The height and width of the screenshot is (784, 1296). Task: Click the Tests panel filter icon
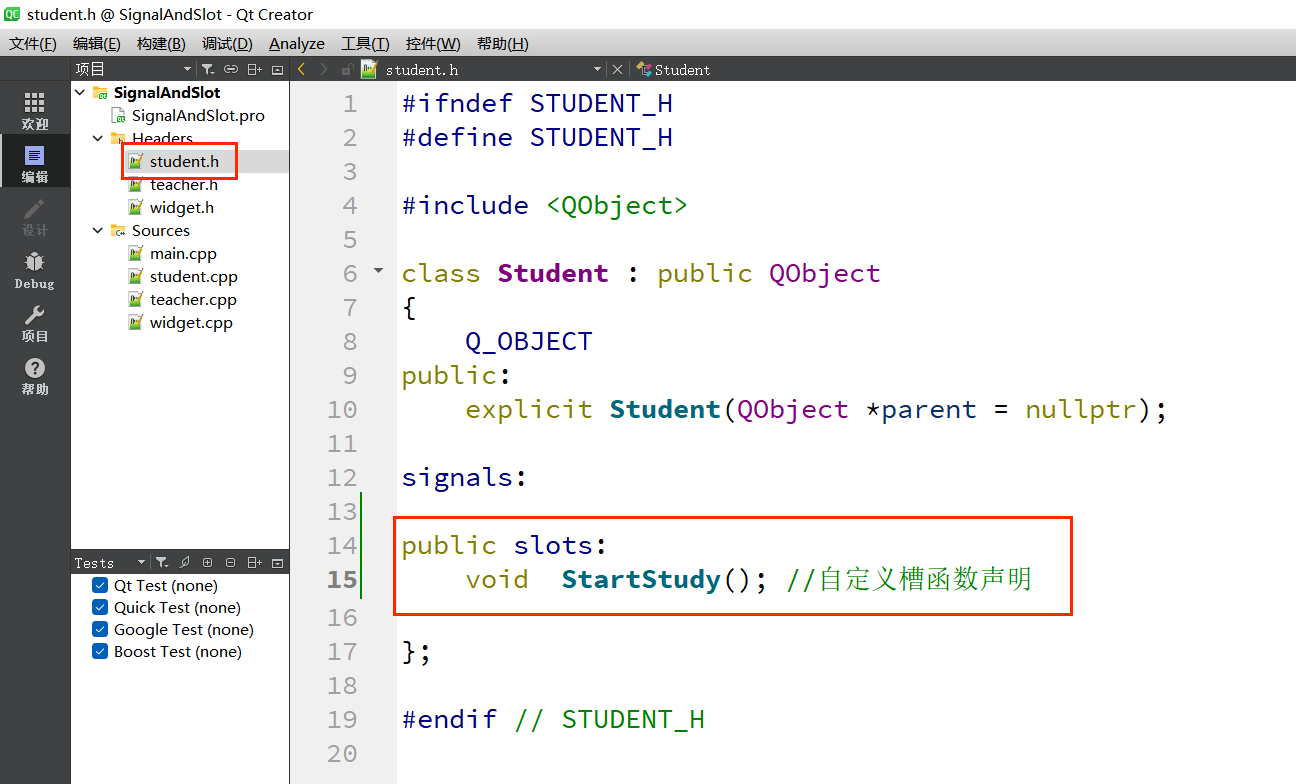(x=162, y=563)
